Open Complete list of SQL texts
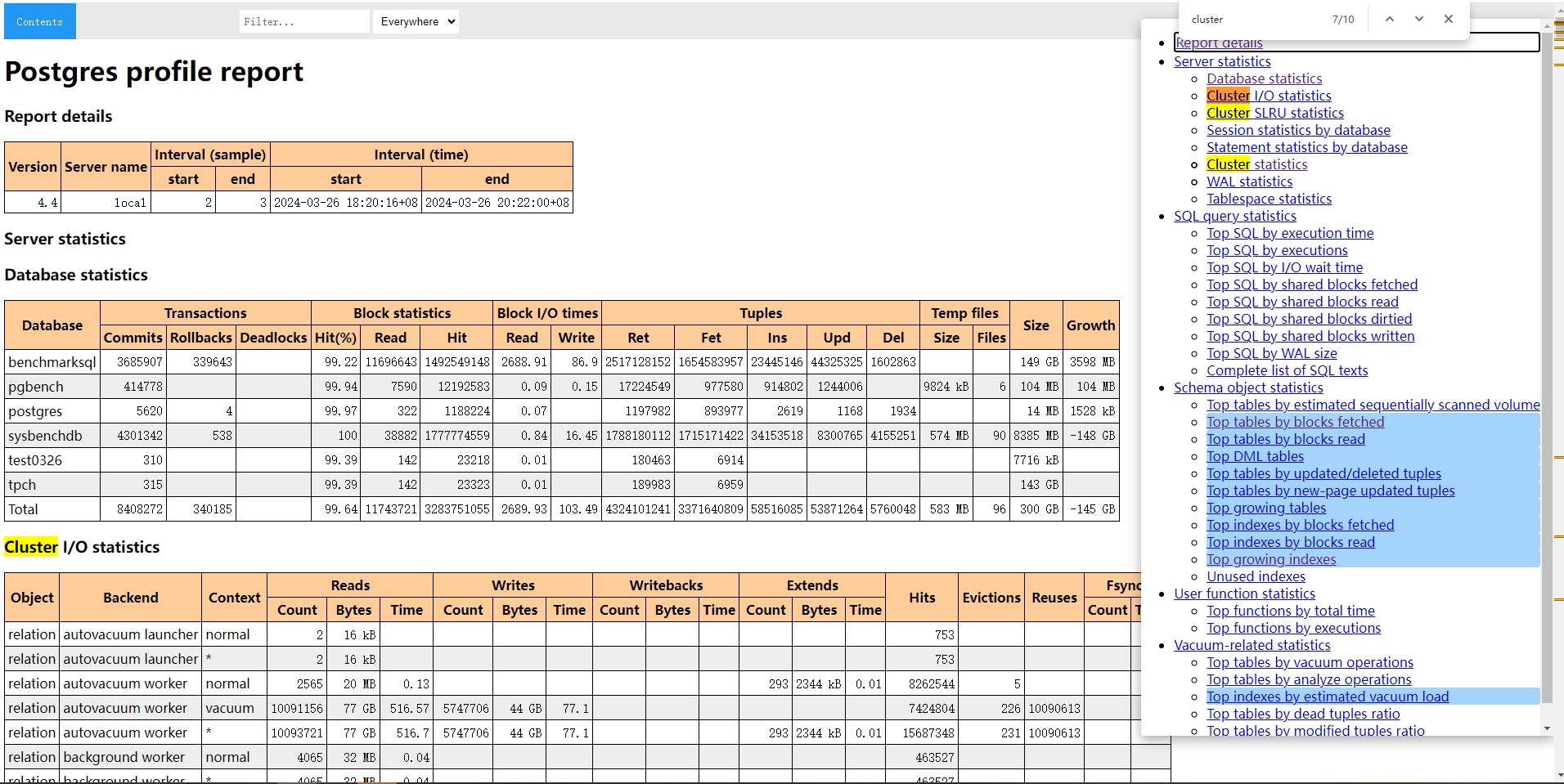 click(x=1287, y=370)
